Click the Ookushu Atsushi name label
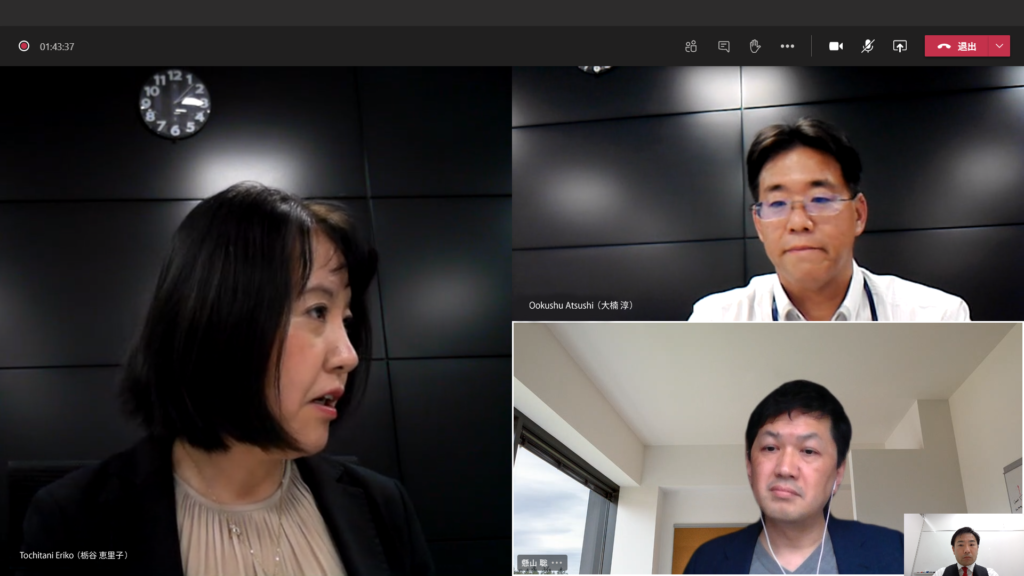The width and height of the screenshot is (1024, 576). pos(581,305)
